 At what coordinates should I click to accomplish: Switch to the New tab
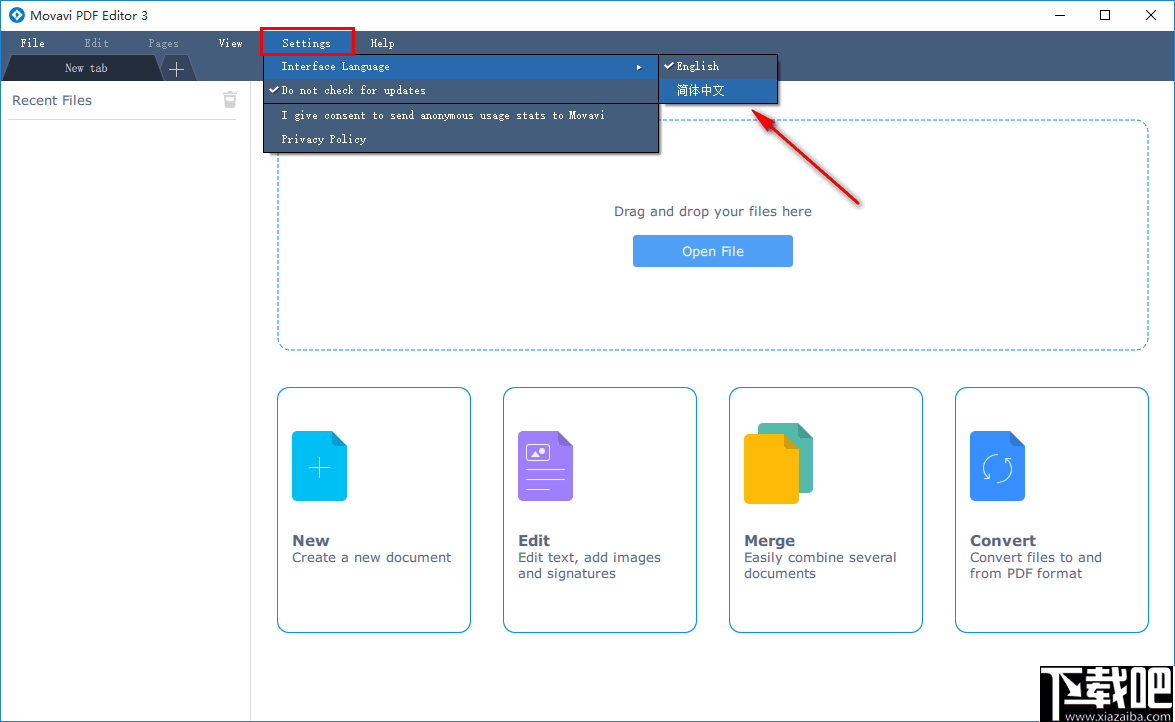point(86,68)
